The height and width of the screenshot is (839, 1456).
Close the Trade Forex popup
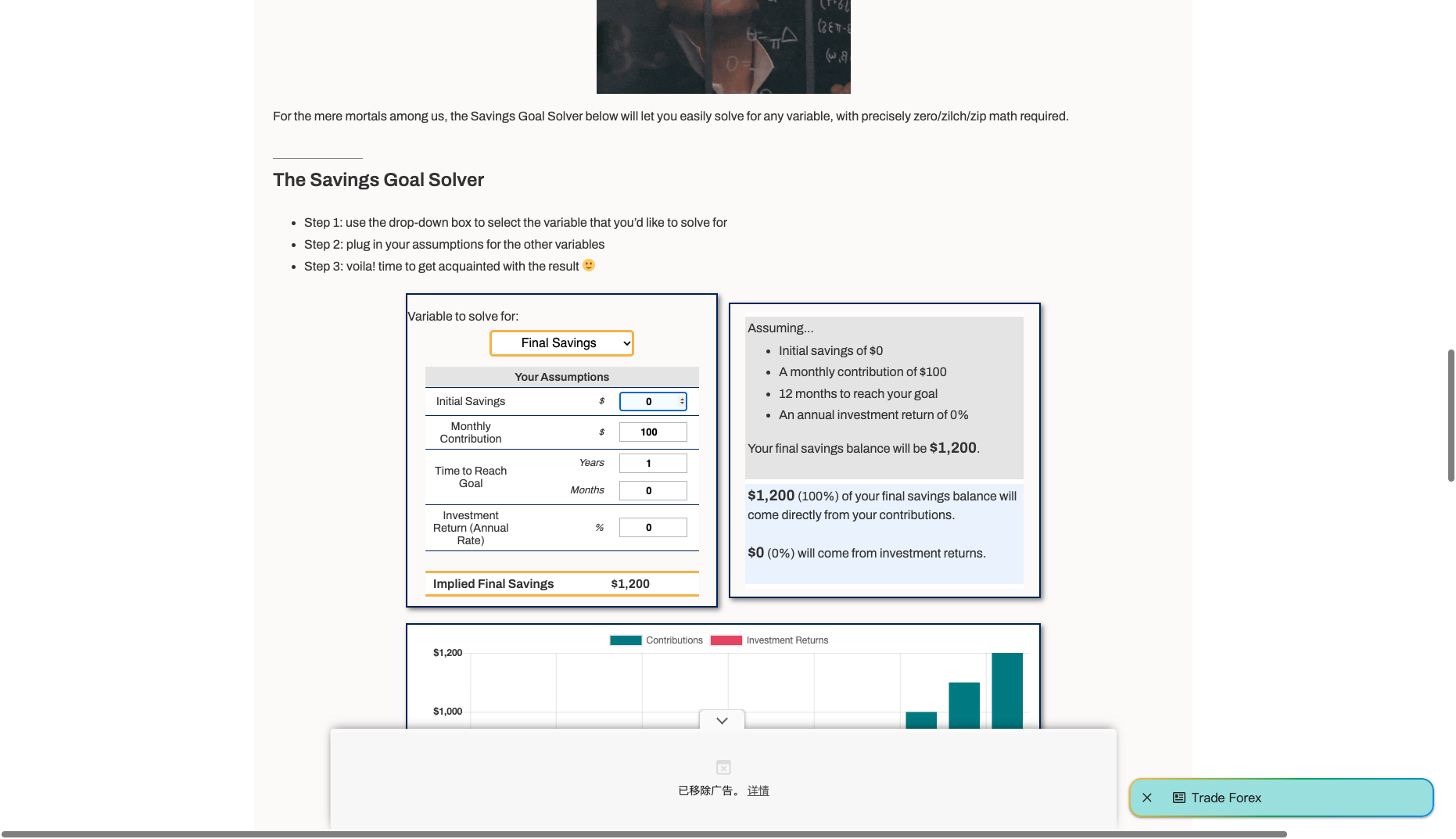tap(1147, 798)
